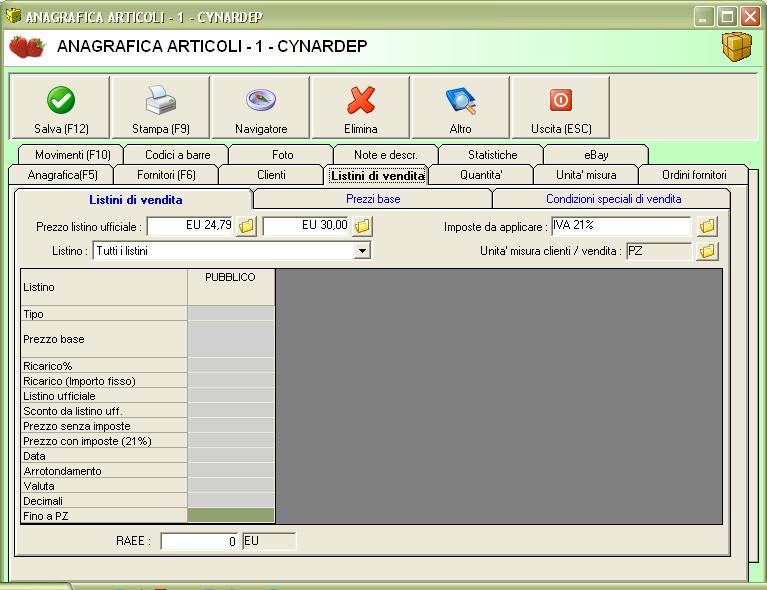Select the green 'Fino a PZ' cell
Screen dimensions: 767x590
tap(230, 516)
